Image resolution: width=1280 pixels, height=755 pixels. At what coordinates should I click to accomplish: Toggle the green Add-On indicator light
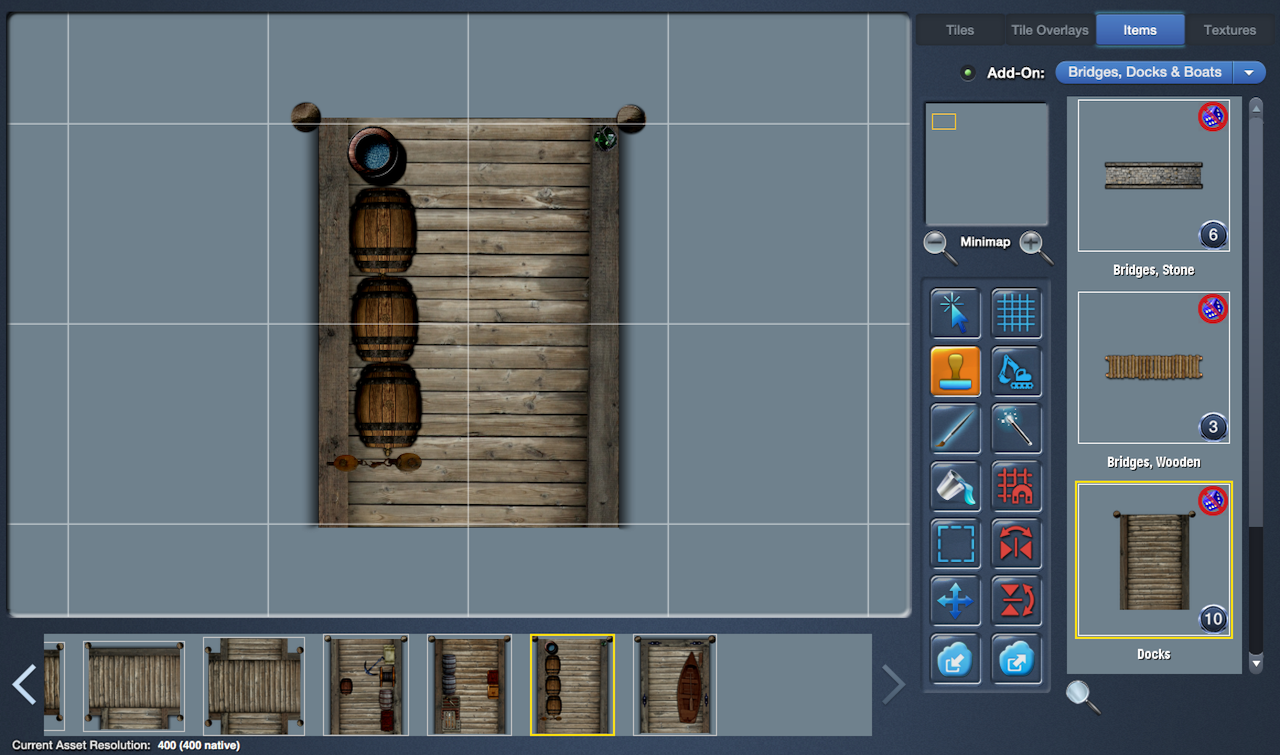pos(967,73)
